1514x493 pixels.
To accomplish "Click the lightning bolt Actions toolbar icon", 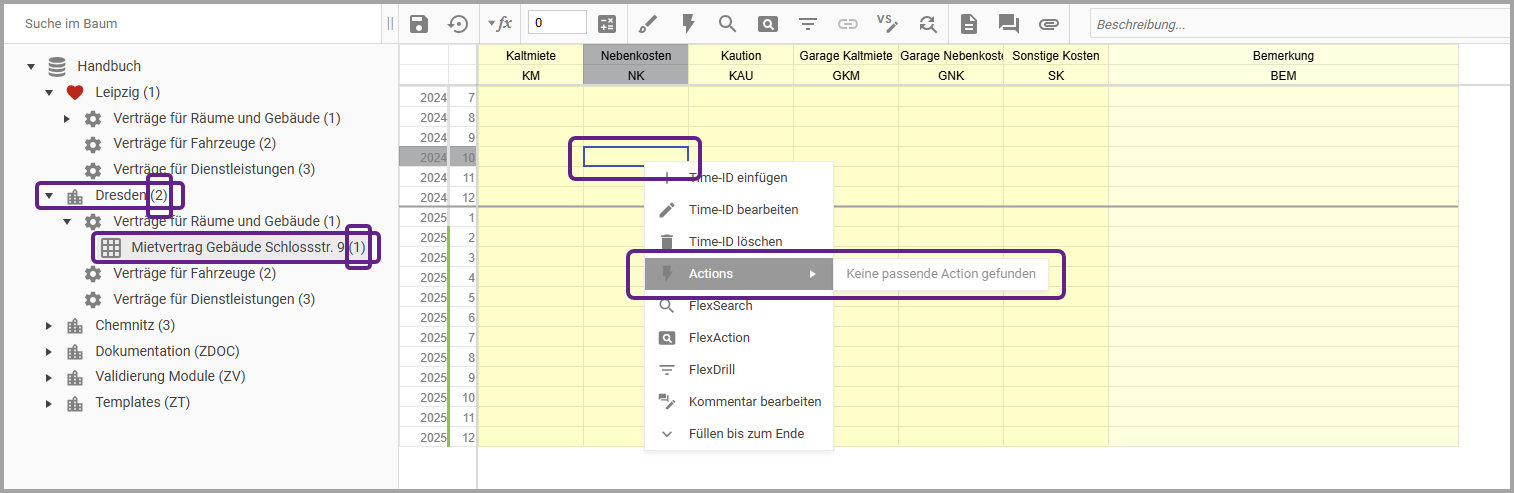I will coord(688,24).
